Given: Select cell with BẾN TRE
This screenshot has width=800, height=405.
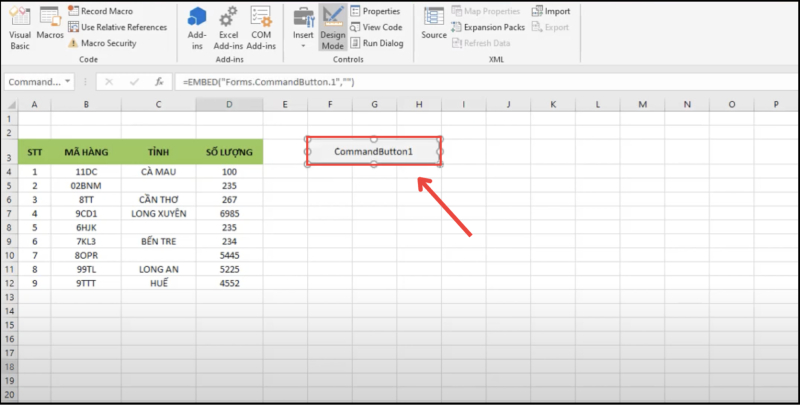Looking at the screenshot, I should point(159,241).
